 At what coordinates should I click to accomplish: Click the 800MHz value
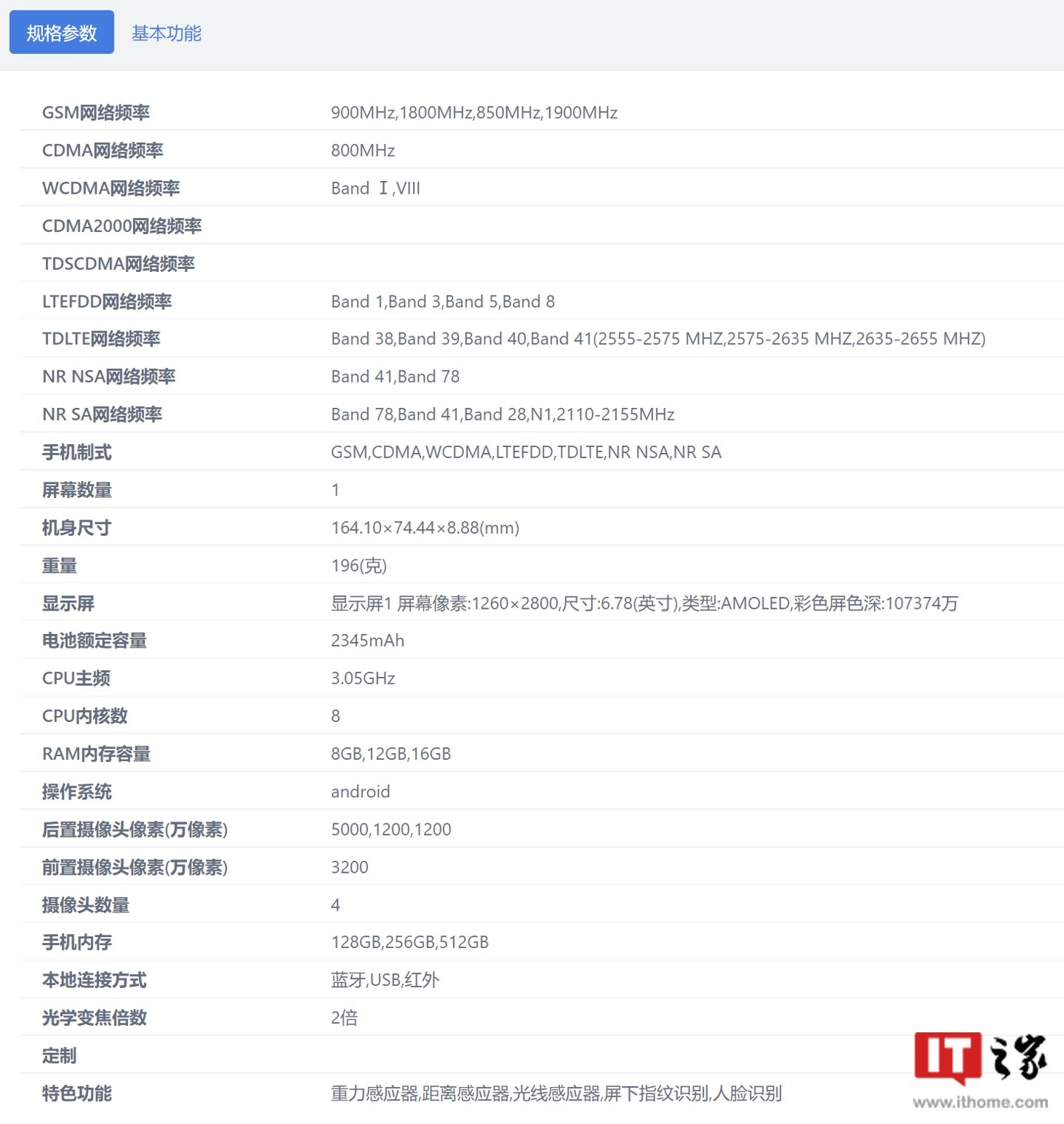click(x=363, y=150)
